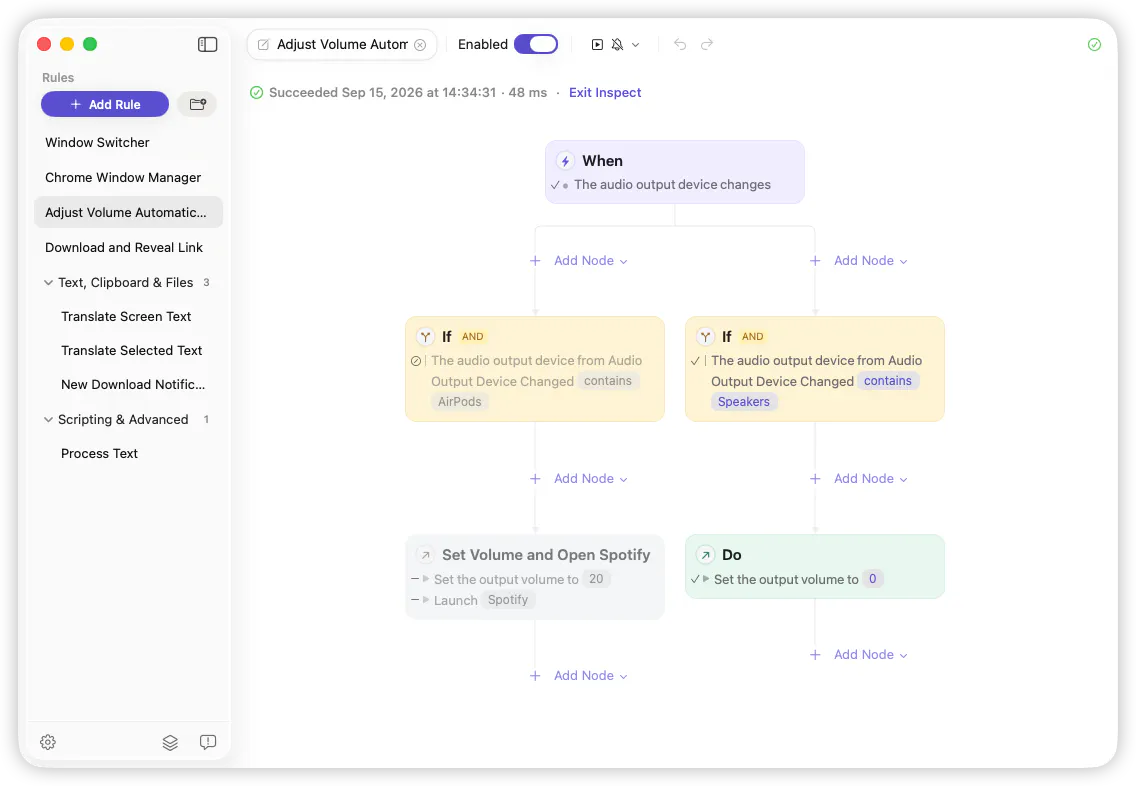
Task: Click the Speakers value chip
Action: (x=743, y=402)
